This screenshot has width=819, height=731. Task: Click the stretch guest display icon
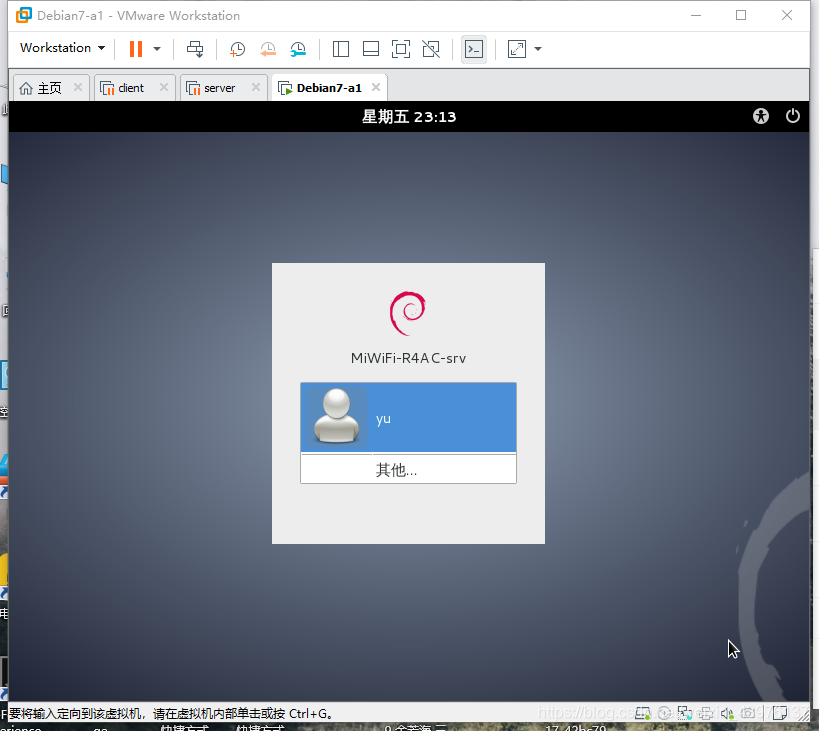pyautogui.click(x=517, y=49)
